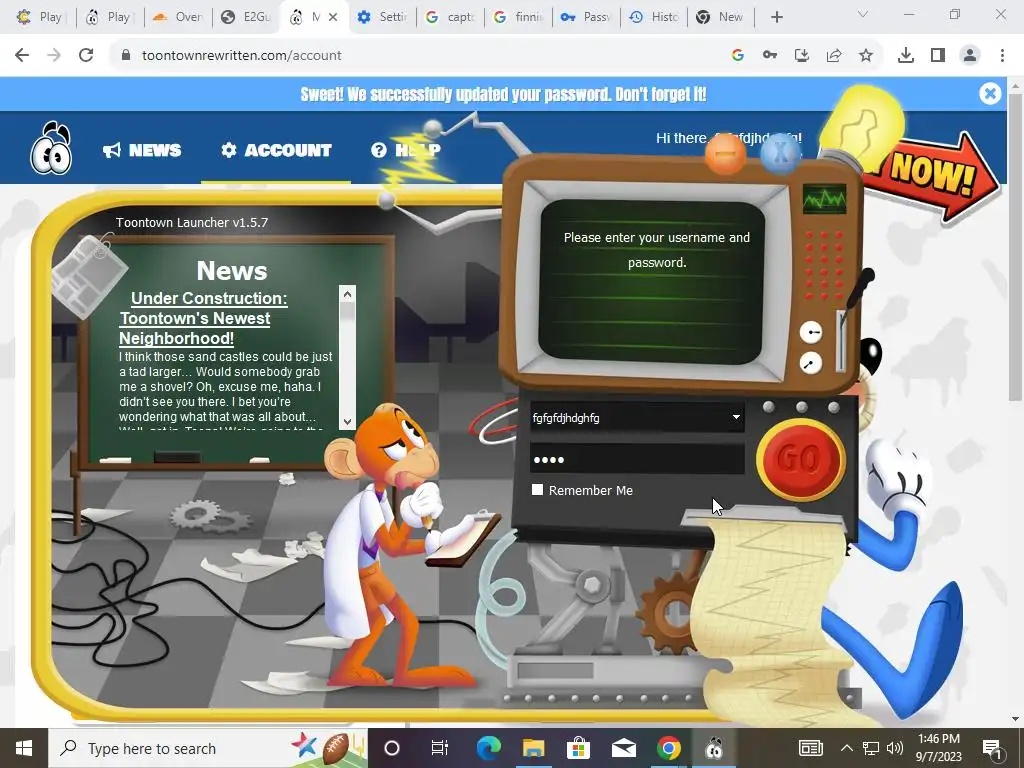Open Cortana circle icon on taskbar
This screenshot has height=768, width=1024.
392,748
